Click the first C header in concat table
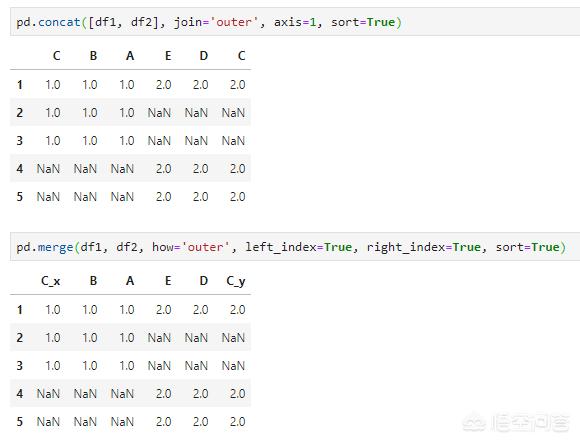This screenshot has height=442, width=580. point(56,56)
